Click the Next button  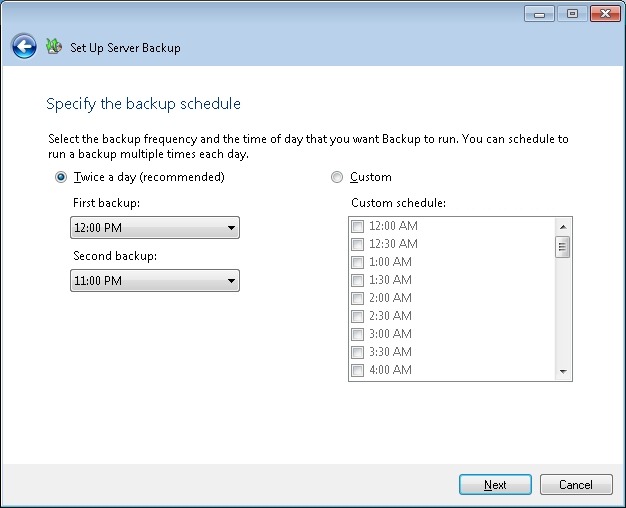[495, 484]
